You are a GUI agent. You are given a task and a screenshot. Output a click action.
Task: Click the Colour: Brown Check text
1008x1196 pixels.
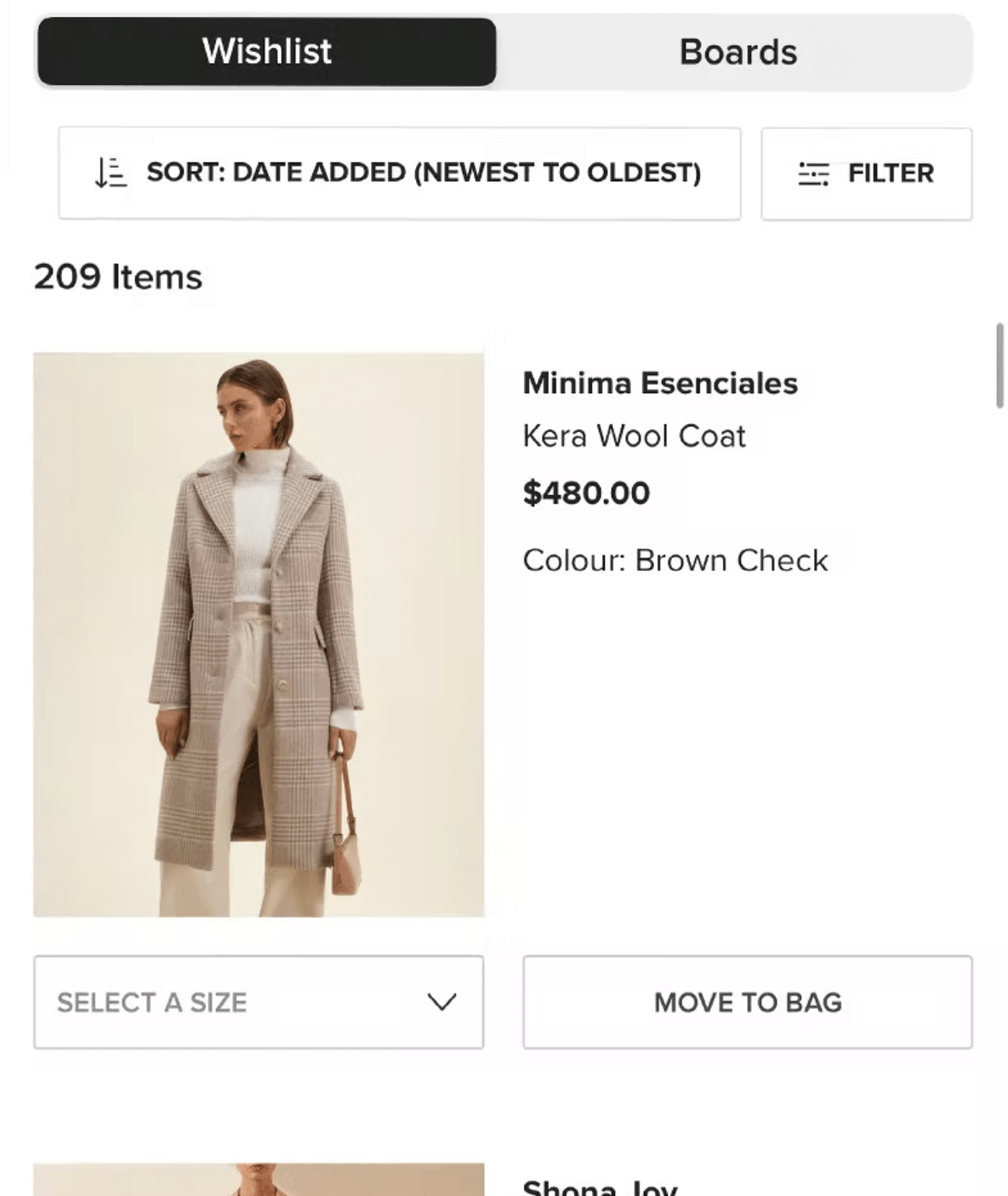coord(675,561)
